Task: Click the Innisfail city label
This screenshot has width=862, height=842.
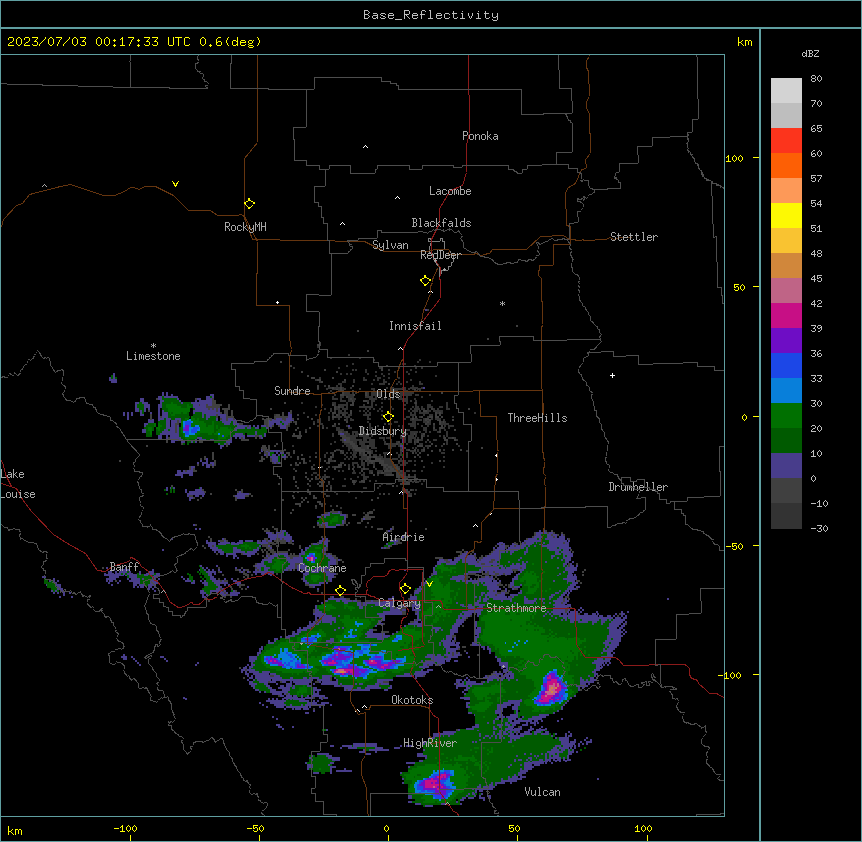Action: point(415,326)
